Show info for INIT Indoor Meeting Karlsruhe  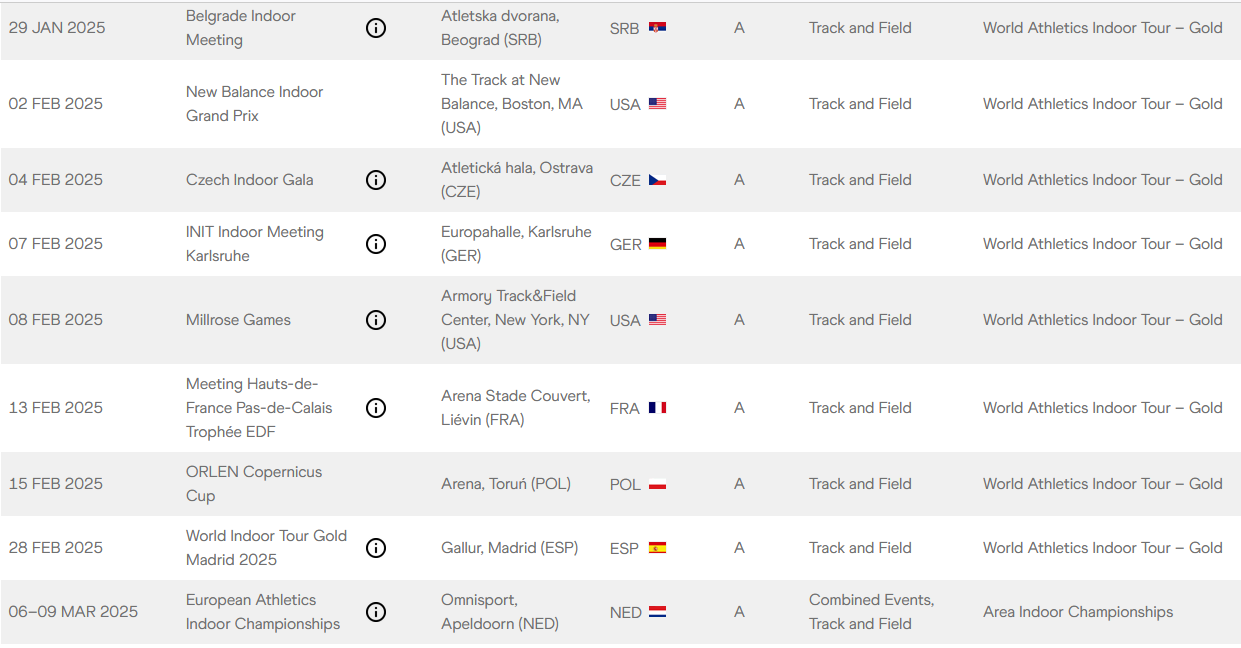[376, 244]
